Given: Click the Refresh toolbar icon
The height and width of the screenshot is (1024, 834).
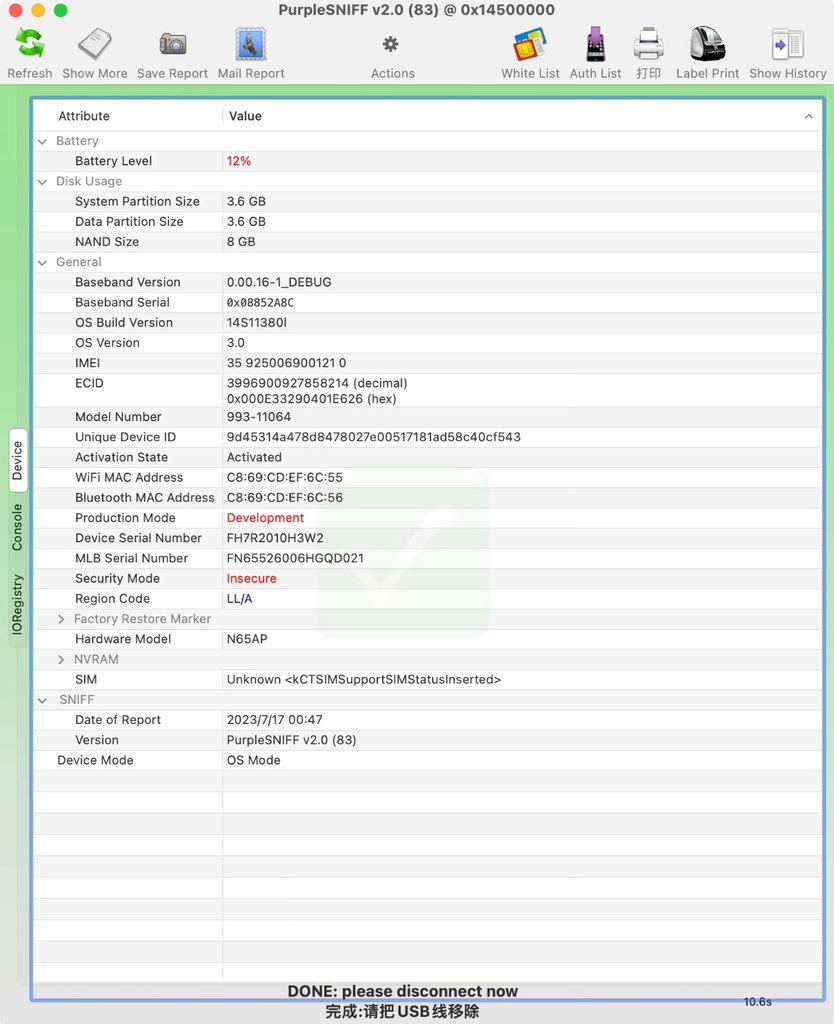Looking at the screenshot, I should coord(30,44).
